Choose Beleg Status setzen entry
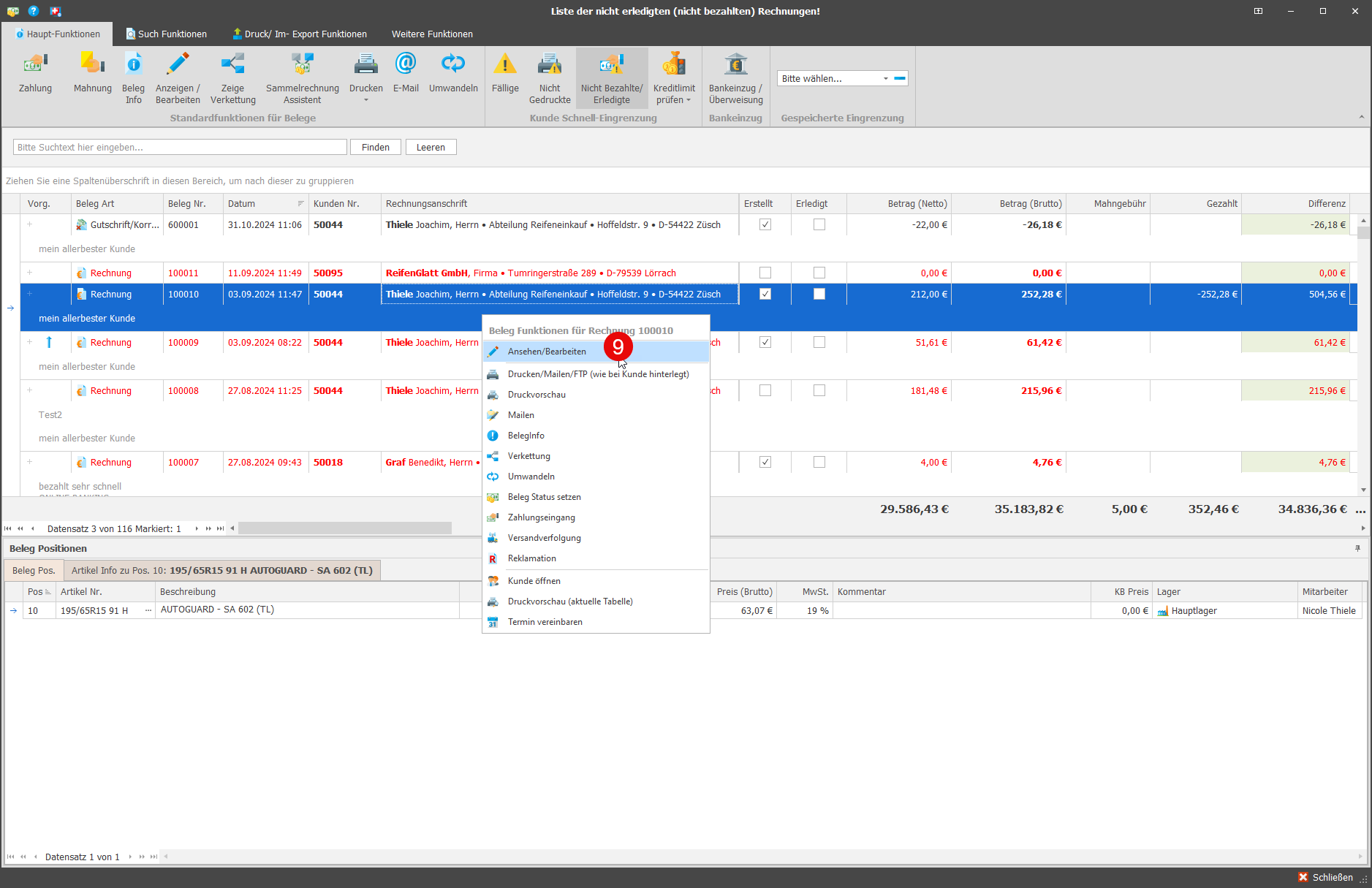Viewport: 1372px width, 888px height. click(x=596, y=497)
